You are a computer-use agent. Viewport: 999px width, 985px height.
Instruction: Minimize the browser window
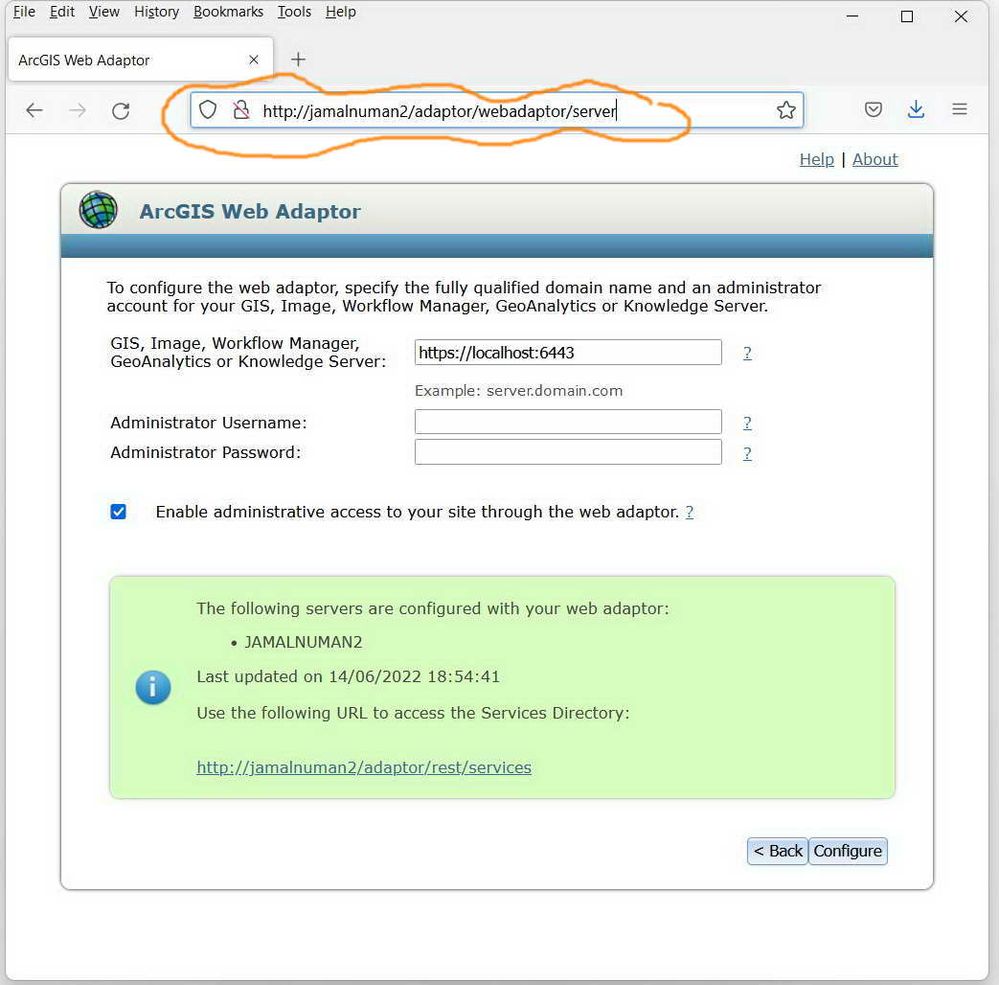(x=852, y=16)
